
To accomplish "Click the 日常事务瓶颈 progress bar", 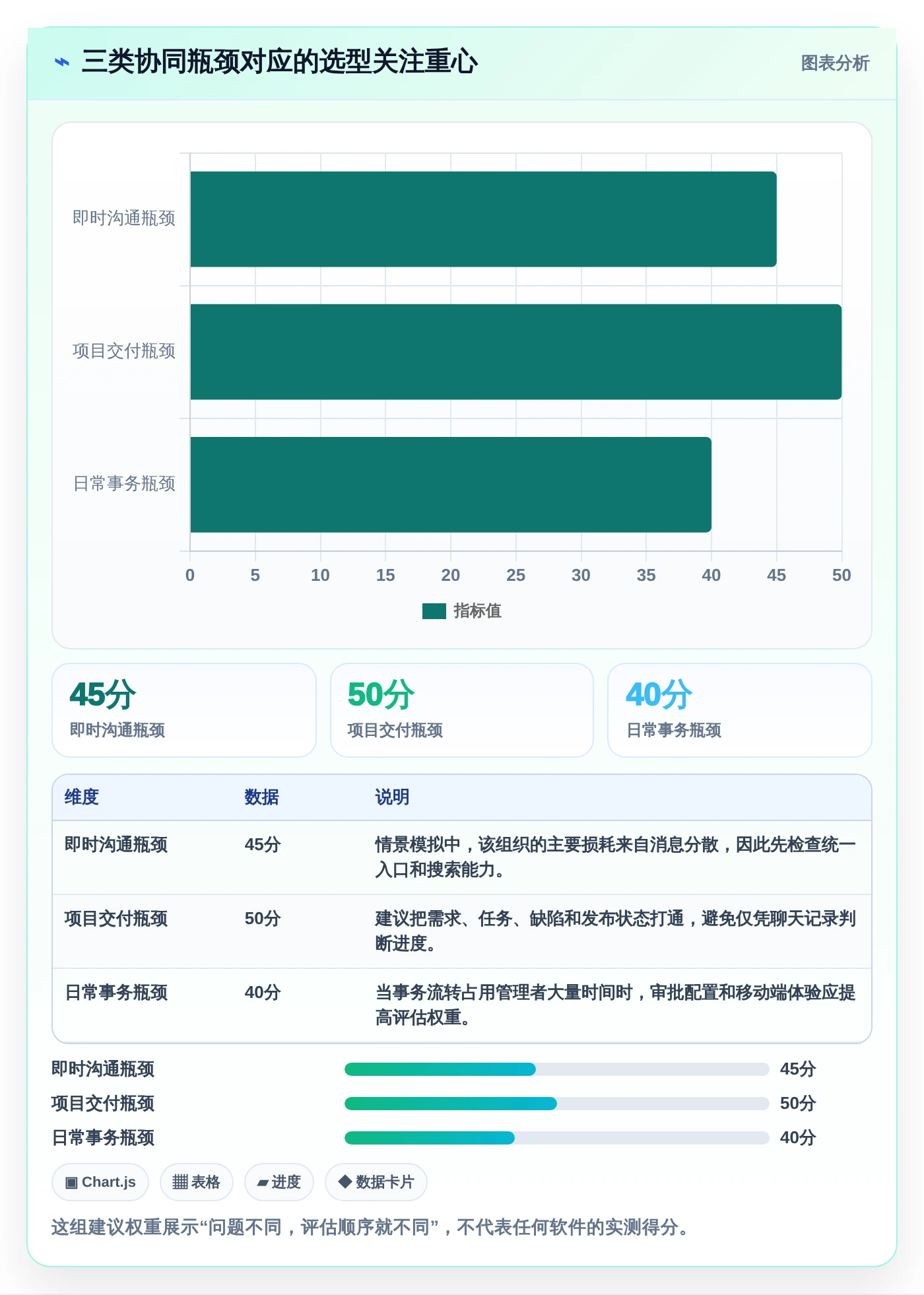I will pyautogui.click(x=557, y=1138).
